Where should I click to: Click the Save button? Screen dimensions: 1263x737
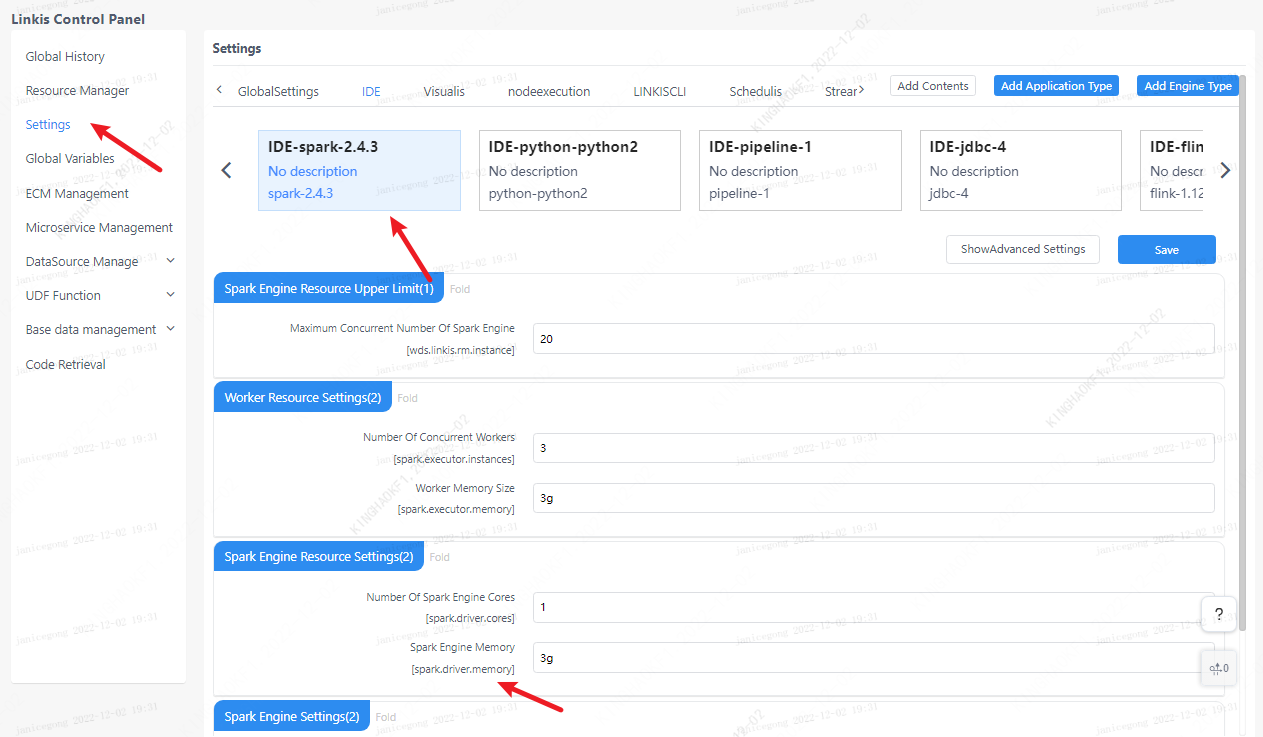point(1166,249)
